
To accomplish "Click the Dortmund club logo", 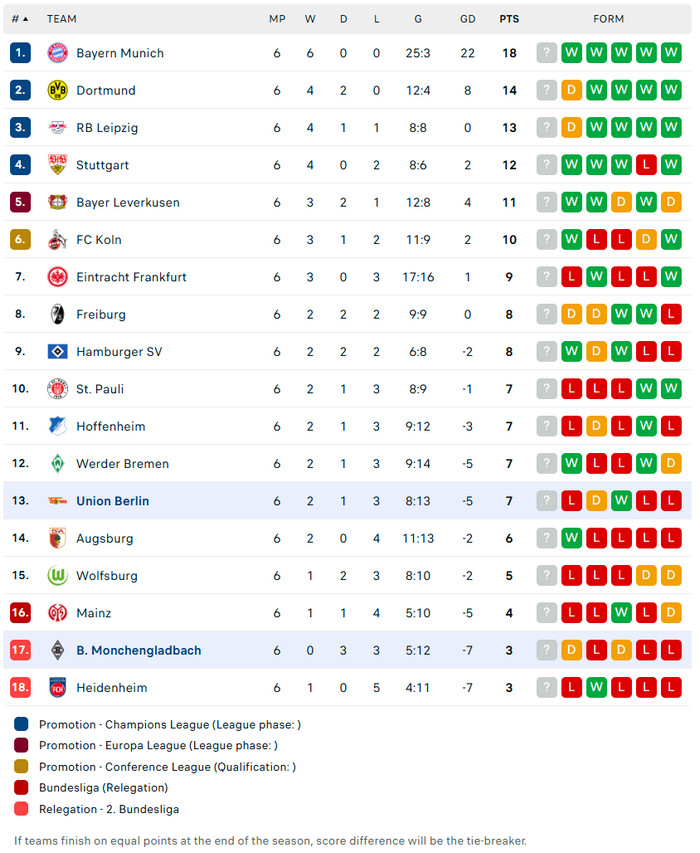I will (x=57, y=90).
